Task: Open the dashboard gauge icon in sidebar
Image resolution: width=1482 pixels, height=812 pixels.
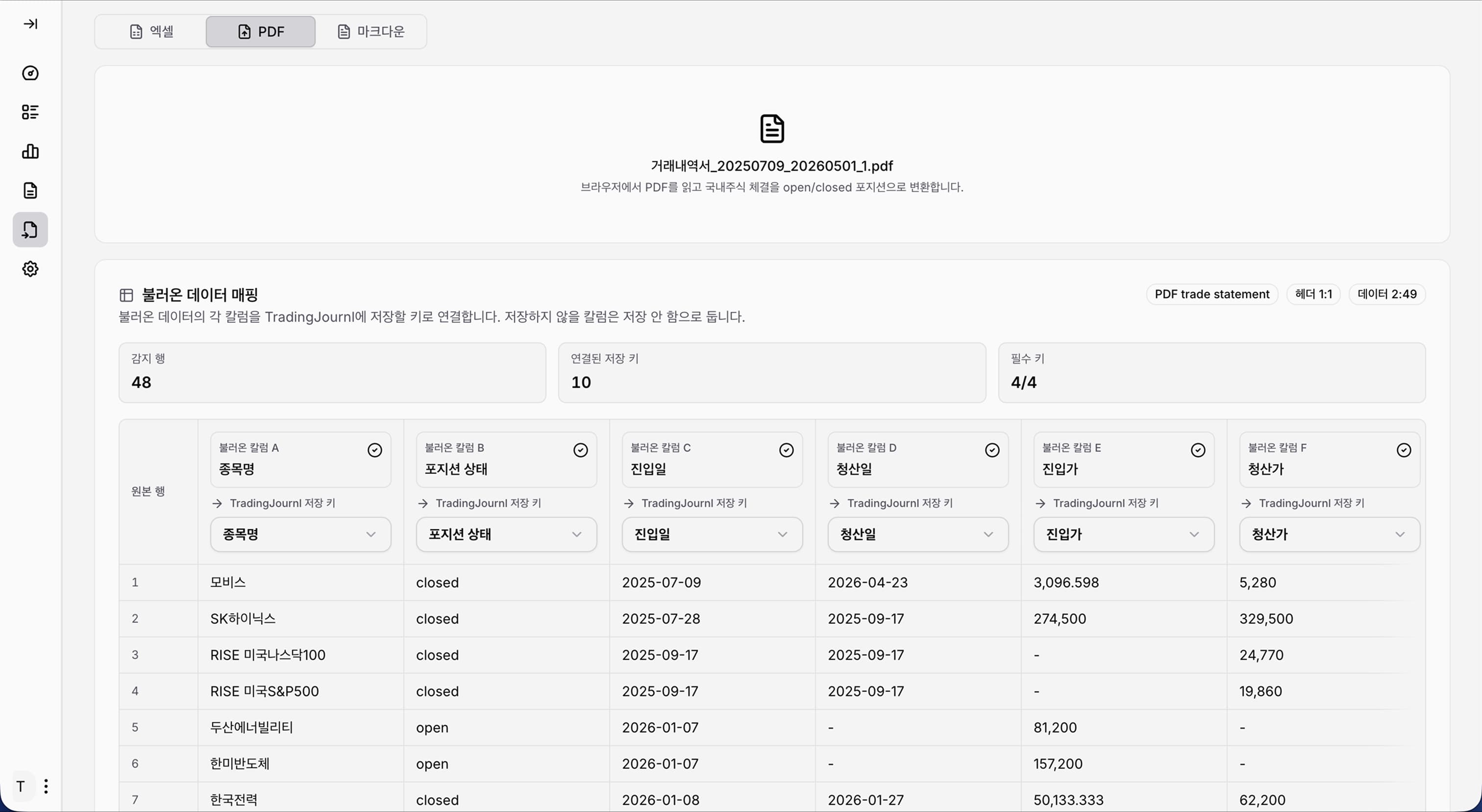Action: coord(30,73)
